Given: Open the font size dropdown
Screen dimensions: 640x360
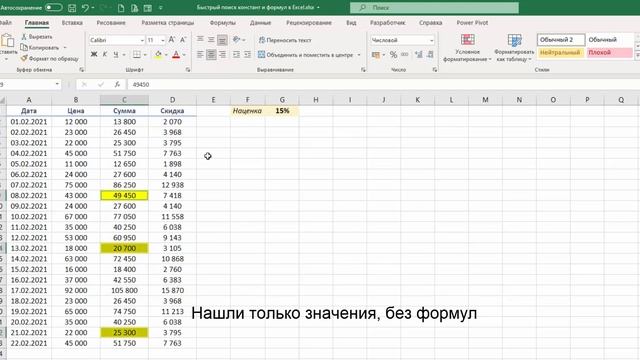Looking at the screenshot, I should (162, 40).
